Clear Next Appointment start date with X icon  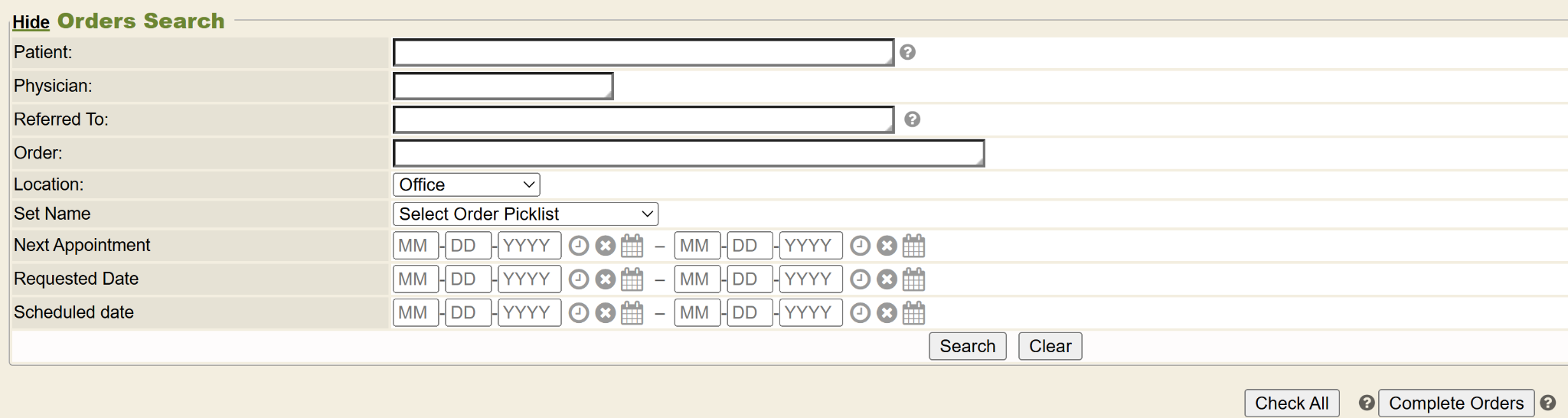pyautogui.click(x=606, y=246)
